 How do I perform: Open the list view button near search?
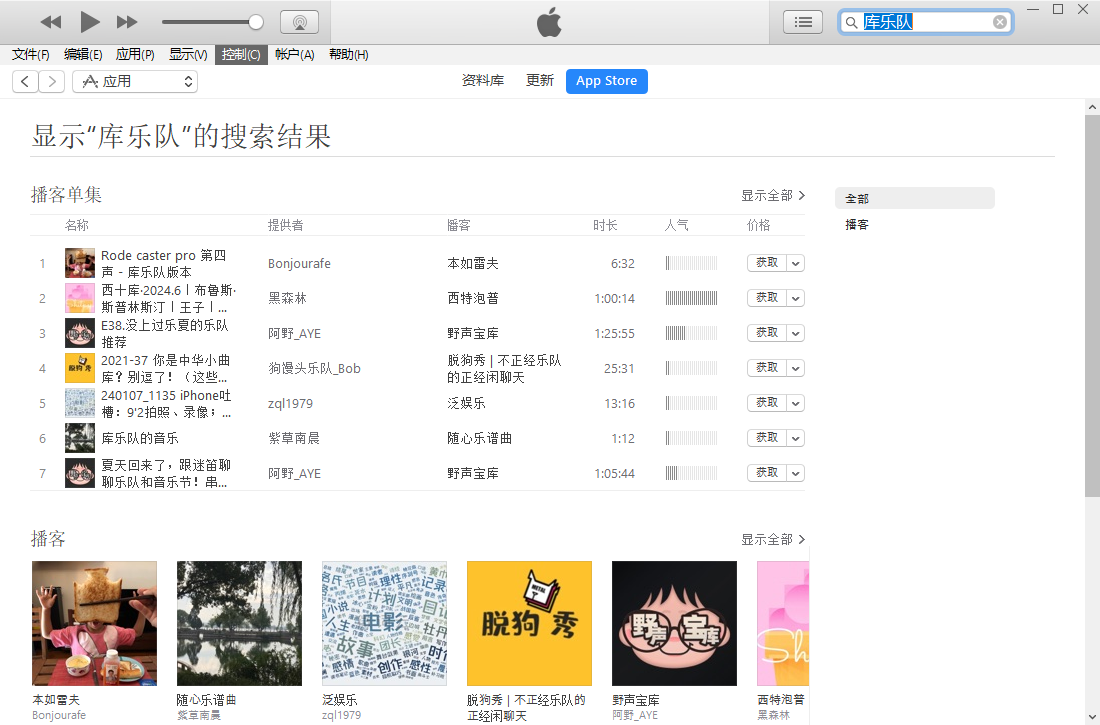click(x=803, y=22)
